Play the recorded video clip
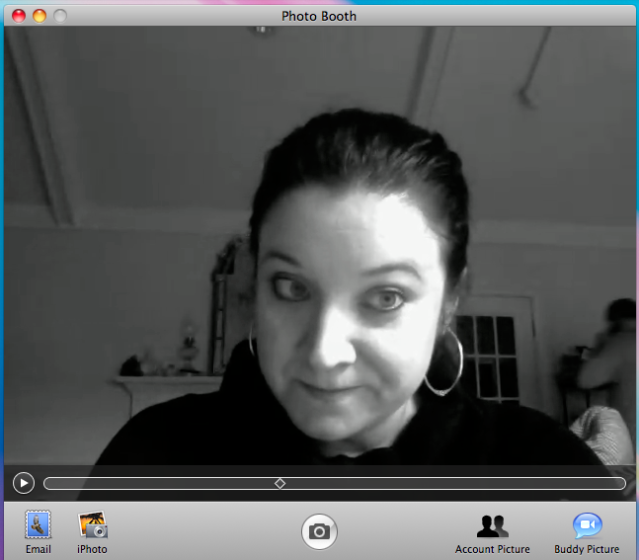Screen dimensions: 639x560 click(x=23, y=483)
